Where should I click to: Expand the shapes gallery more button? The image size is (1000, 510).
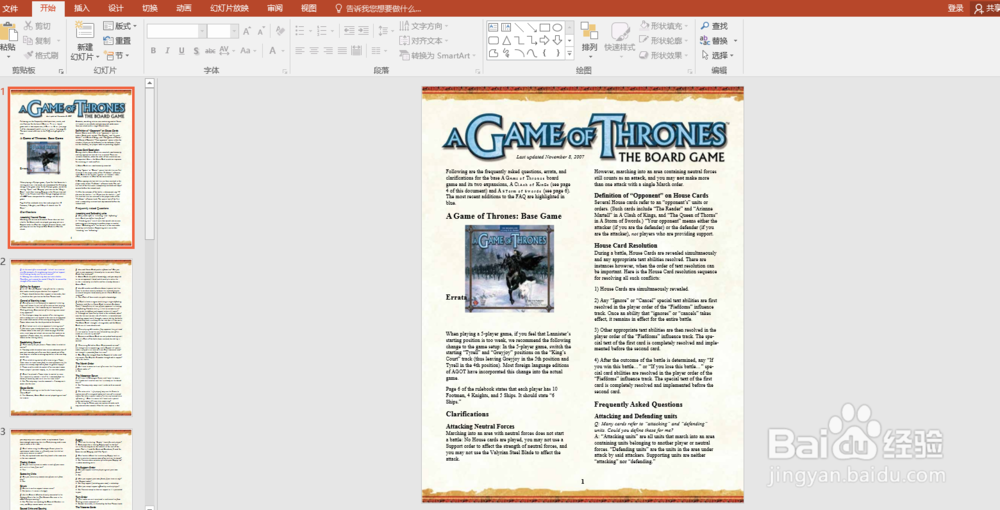[570, 54]
